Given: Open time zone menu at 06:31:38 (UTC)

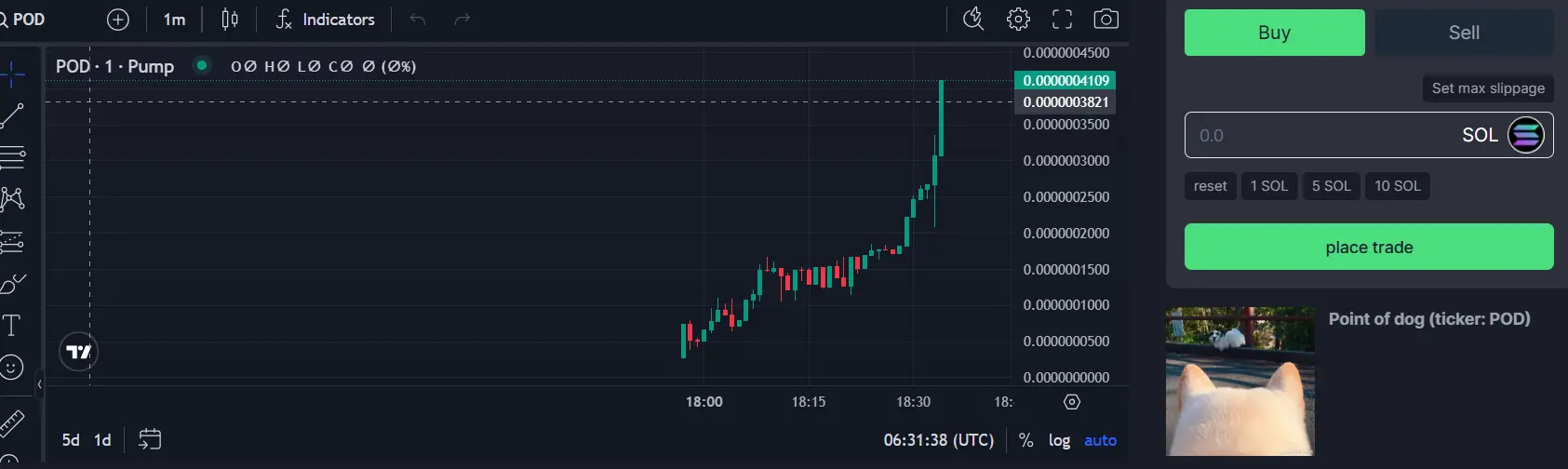Looking at the screenshot, I should pos(938,440).
